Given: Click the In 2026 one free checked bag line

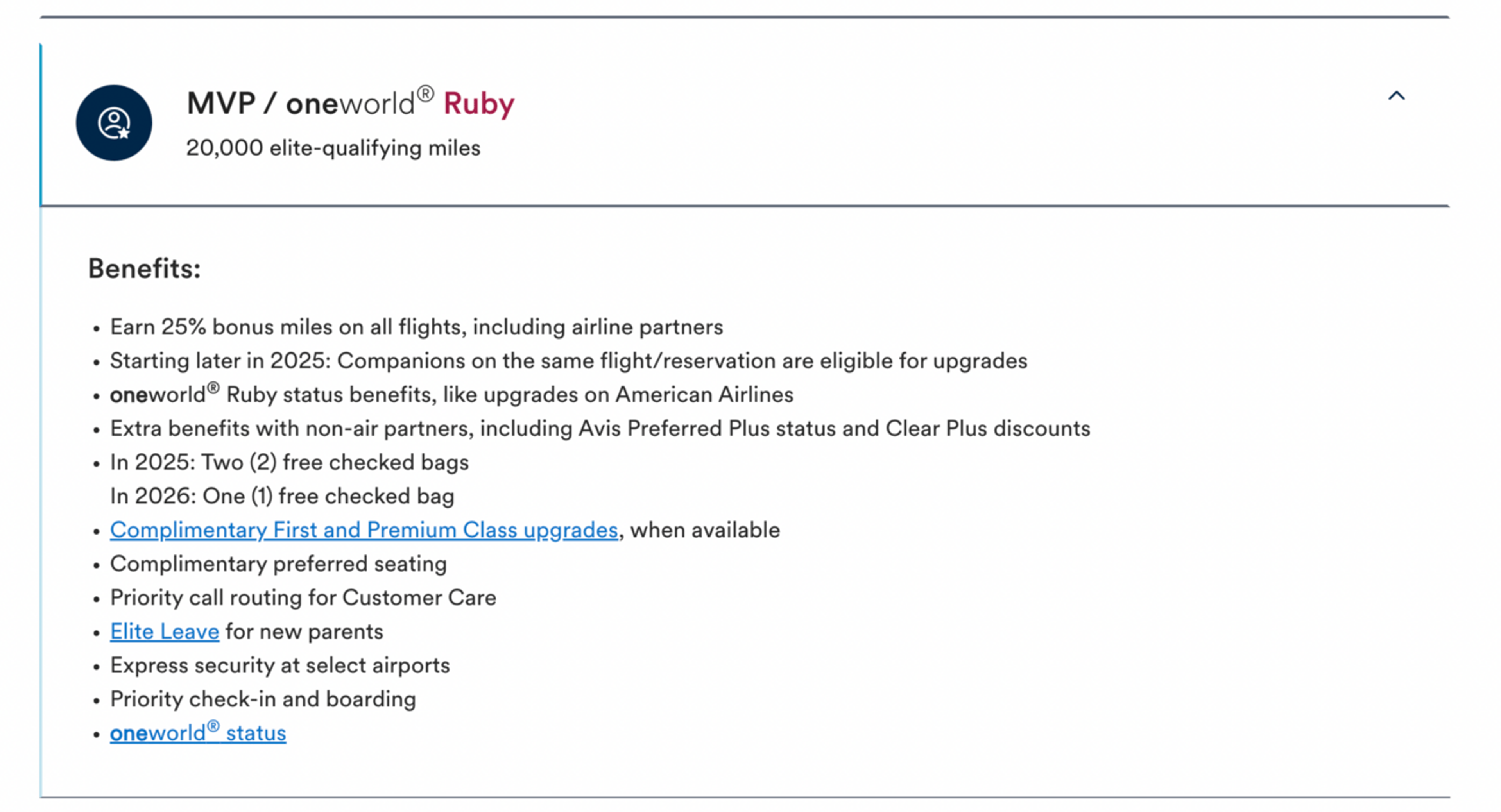Looking at the screenshot, I should tap(282, 496).
